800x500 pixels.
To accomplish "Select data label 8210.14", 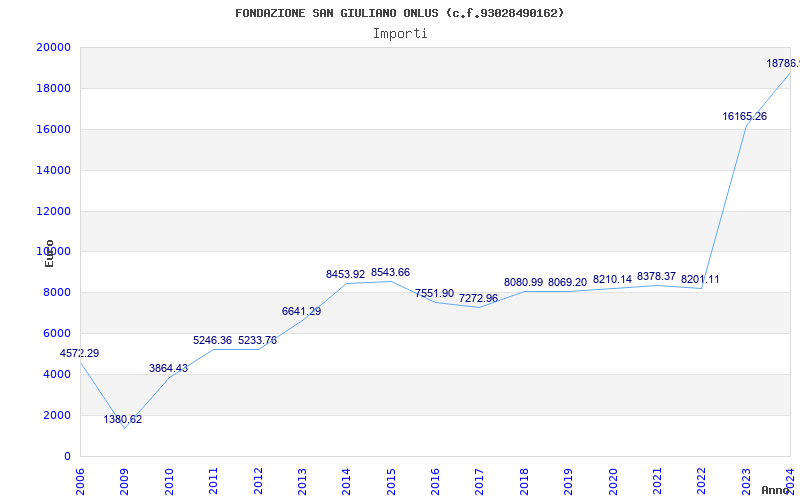I will click(612, 280).
